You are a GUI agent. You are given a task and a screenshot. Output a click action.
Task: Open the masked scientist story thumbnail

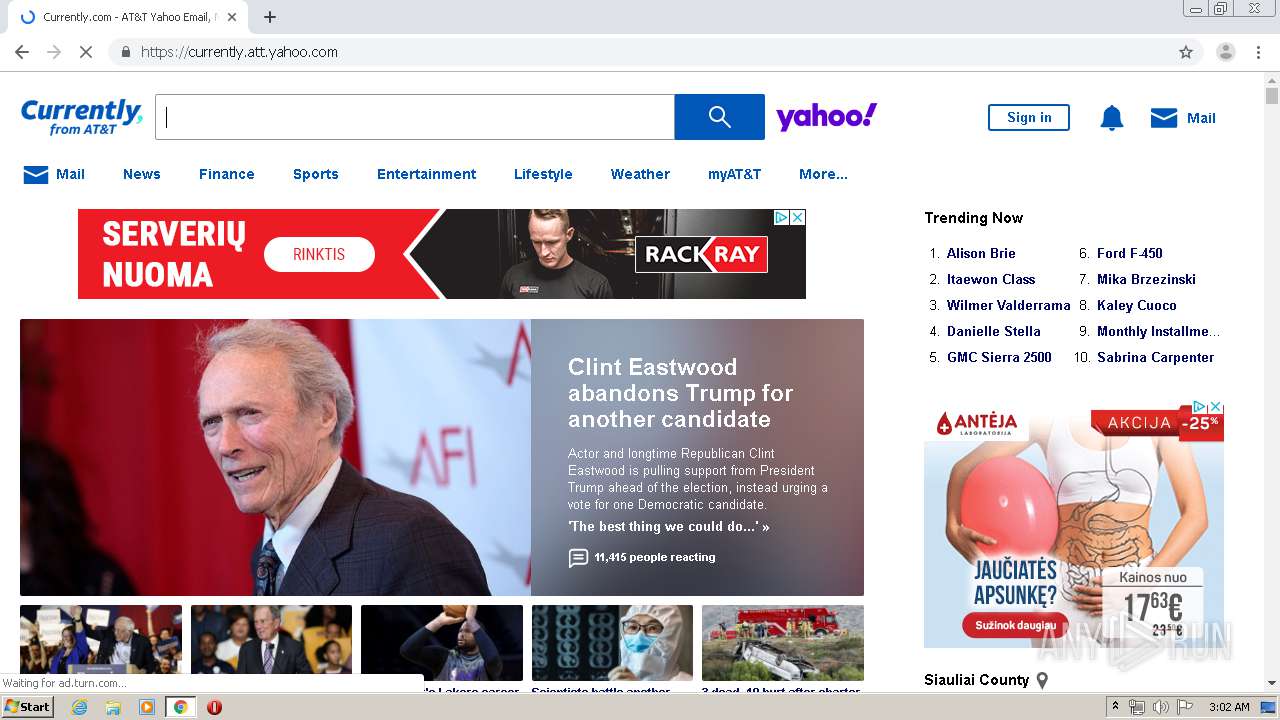click(x=612, y=643)
